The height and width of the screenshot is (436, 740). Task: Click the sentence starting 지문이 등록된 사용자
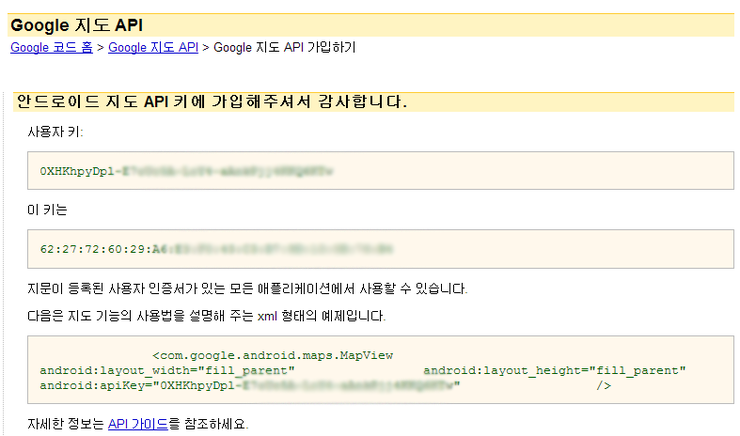[247, 288]
